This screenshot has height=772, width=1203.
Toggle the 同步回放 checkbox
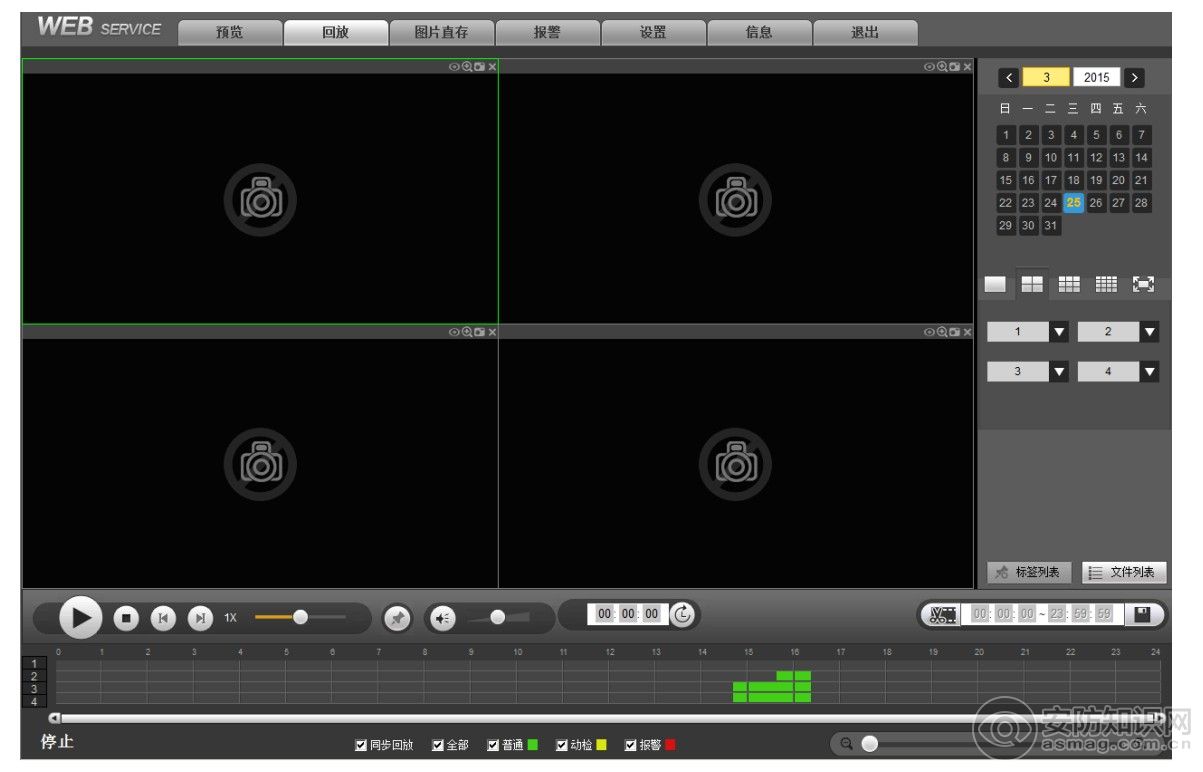click(361, 745)
